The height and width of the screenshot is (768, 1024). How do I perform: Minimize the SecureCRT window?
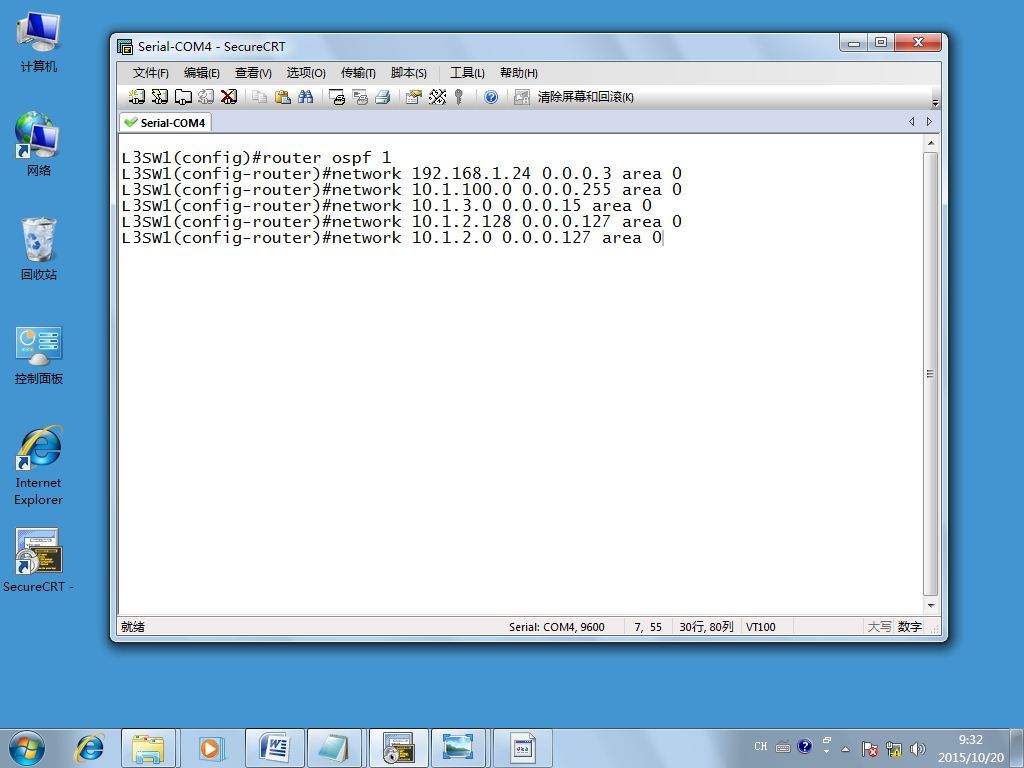click(x=854, y=42)
